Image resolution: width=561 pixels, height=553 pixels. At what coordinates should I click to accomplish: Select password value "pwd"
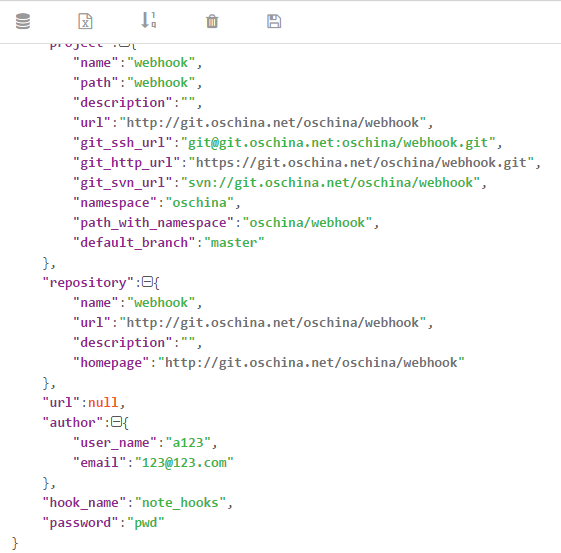coord(146,523)
